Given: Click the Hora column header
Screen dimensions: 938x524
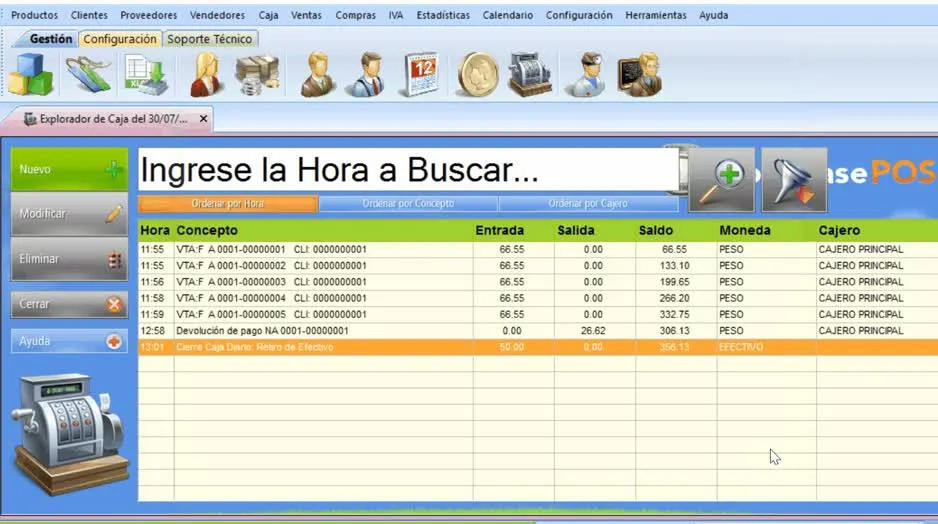Looking at the screenshot, I should (155, 230).
